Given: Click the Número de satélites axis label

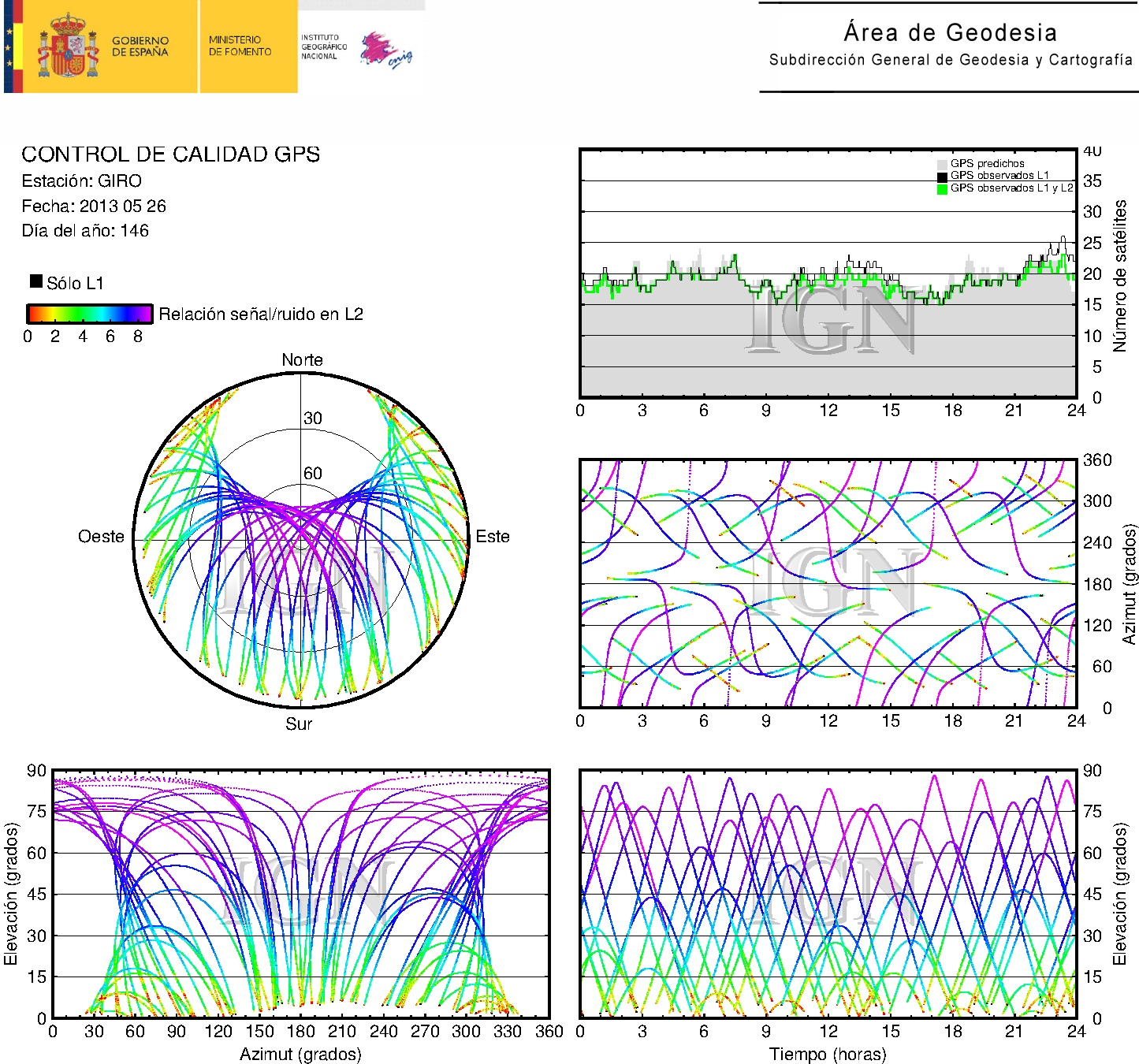Looking at the screenshot, I should (1119, 275).
